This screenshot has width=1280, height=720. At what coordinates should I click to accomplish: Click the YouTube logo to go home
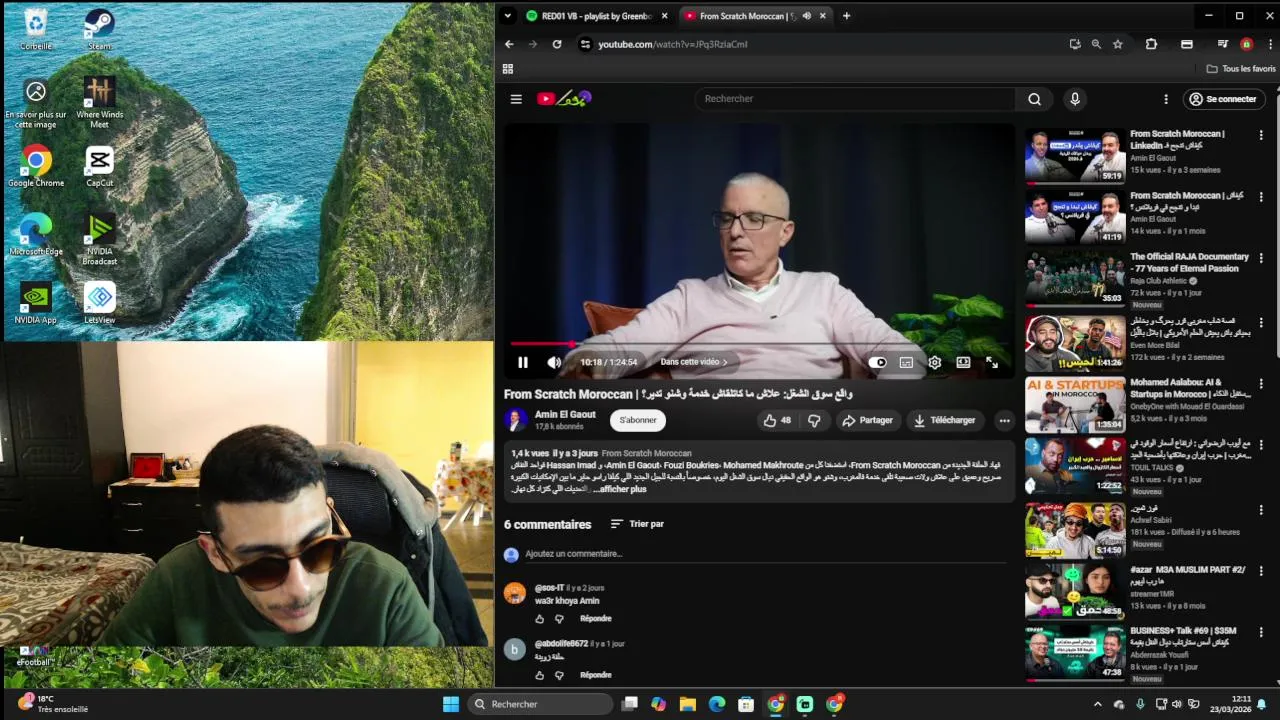point(564,98)
